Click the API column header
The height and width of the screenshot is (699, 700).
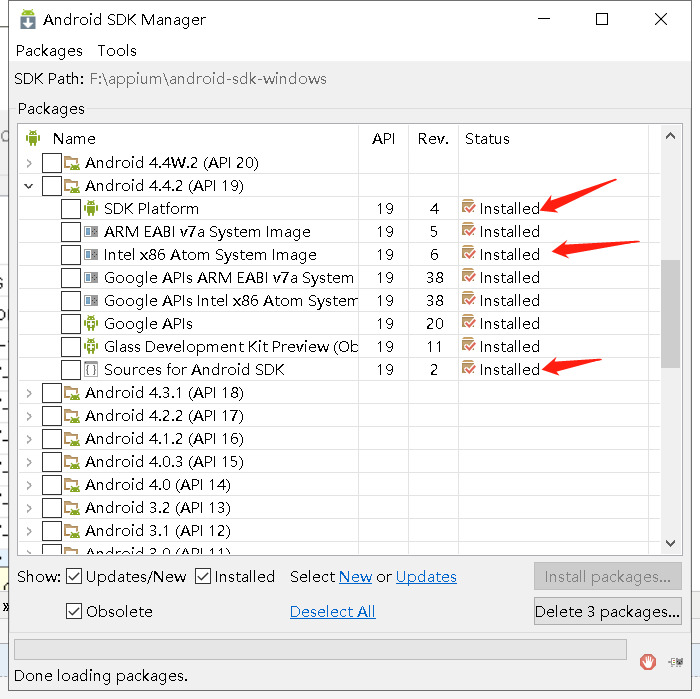click(x=383, y=138)
